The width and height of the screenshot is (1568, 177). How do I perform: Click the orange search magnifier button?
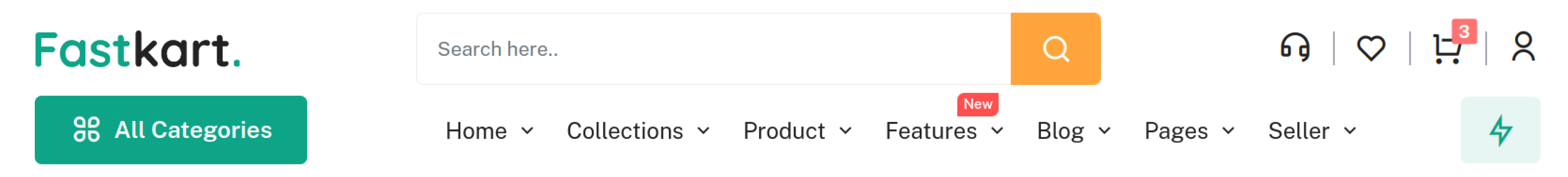tap(1055, 49)
